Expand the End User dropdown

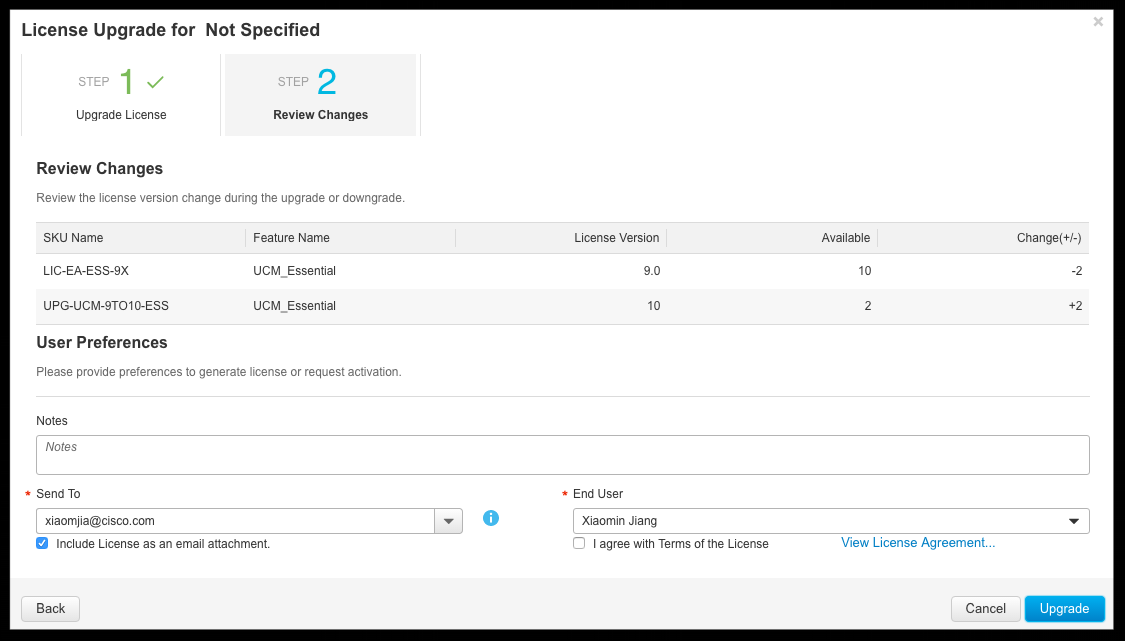[x=1074, y=521]
